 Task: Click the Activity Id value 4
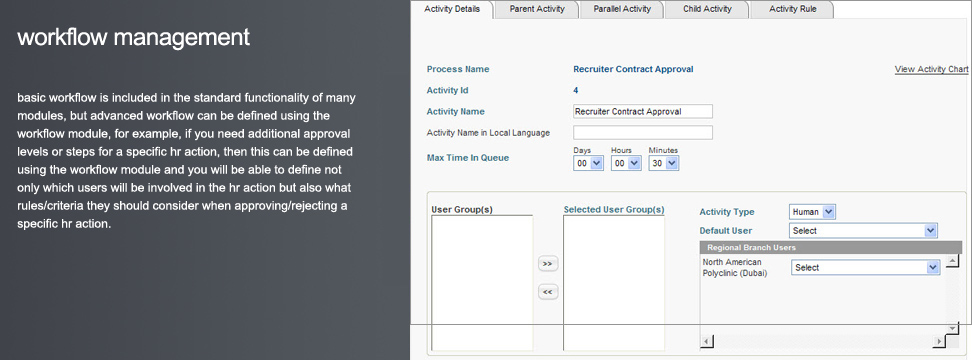(576, 90)
